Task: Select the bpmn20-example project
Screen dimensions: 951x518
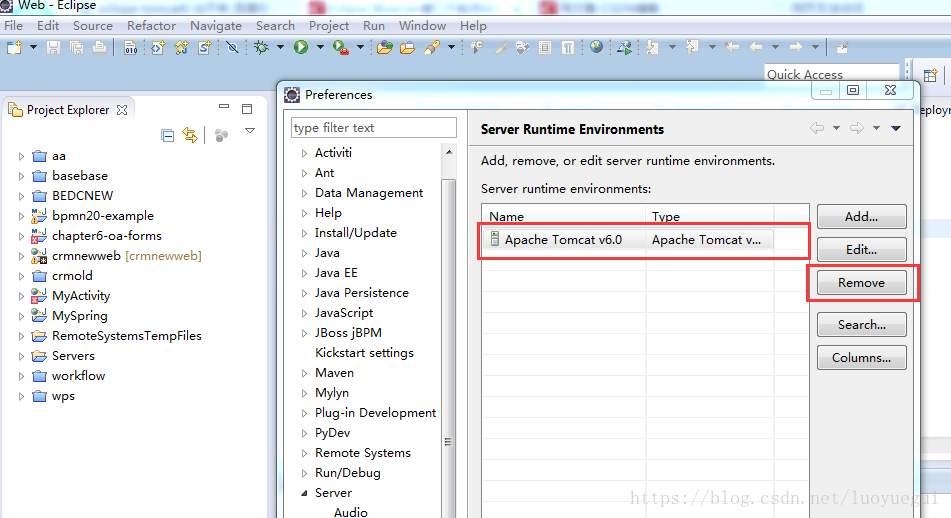Action: pos(102,216)
